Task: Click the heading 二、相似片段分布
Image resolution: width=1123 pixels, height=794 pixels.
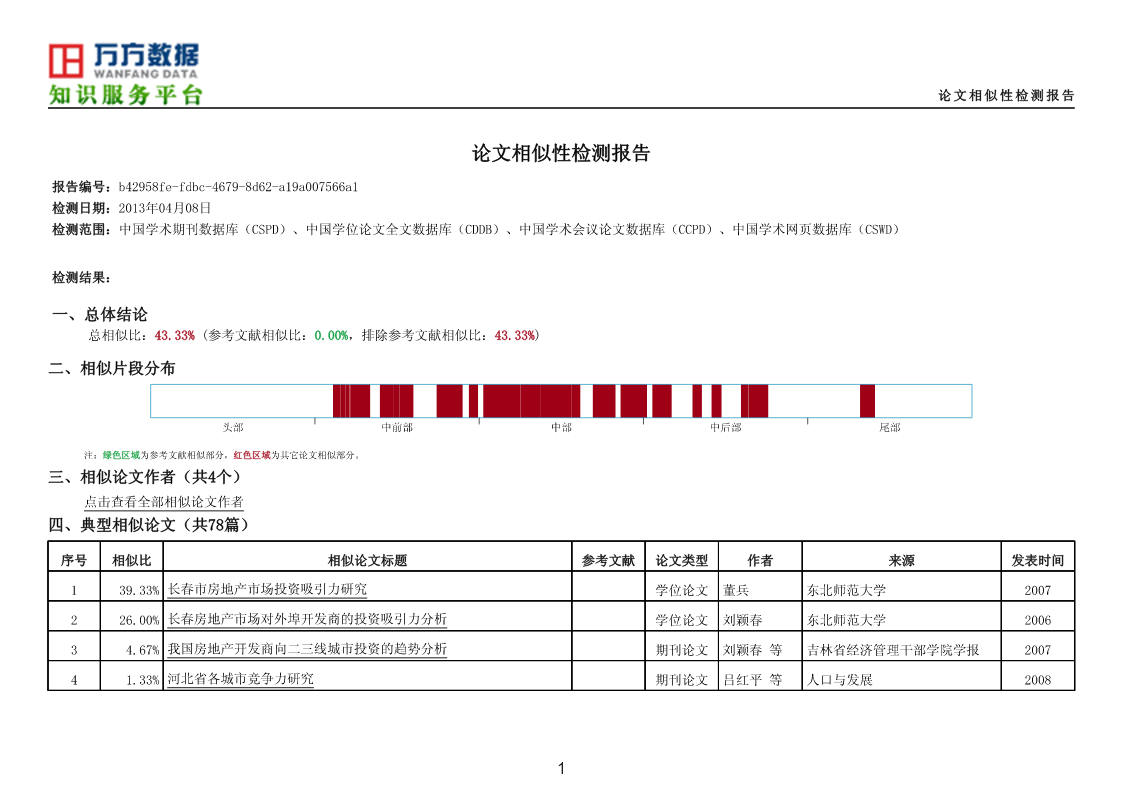Action: (112, 369)
